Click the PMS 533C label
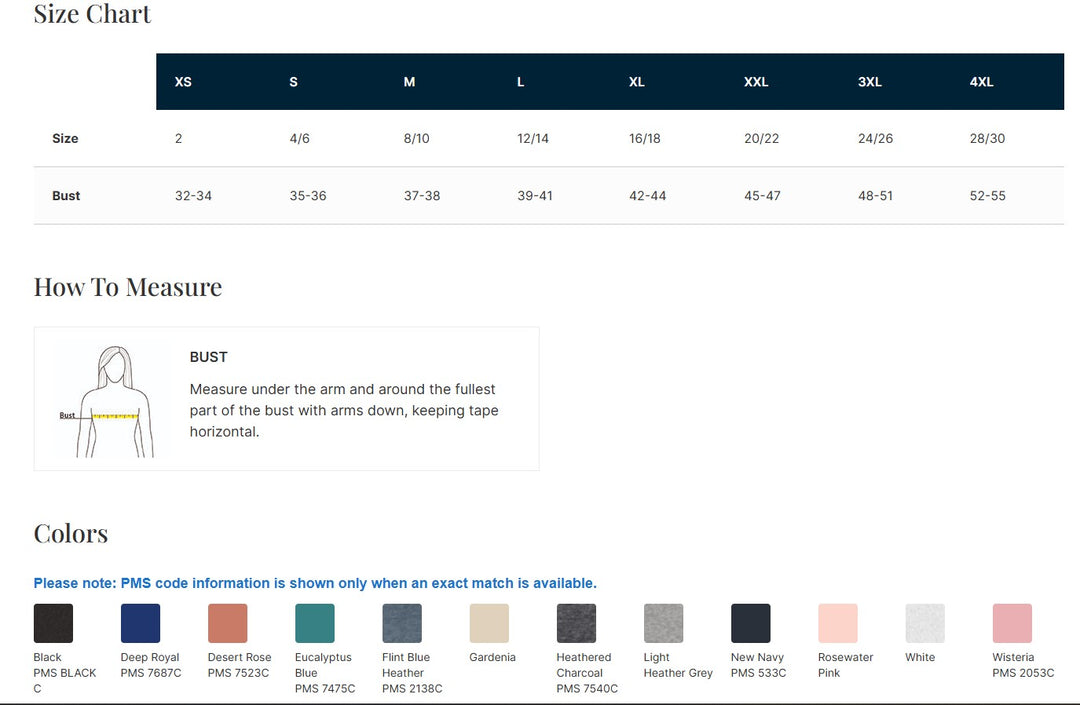 (758, 673)
